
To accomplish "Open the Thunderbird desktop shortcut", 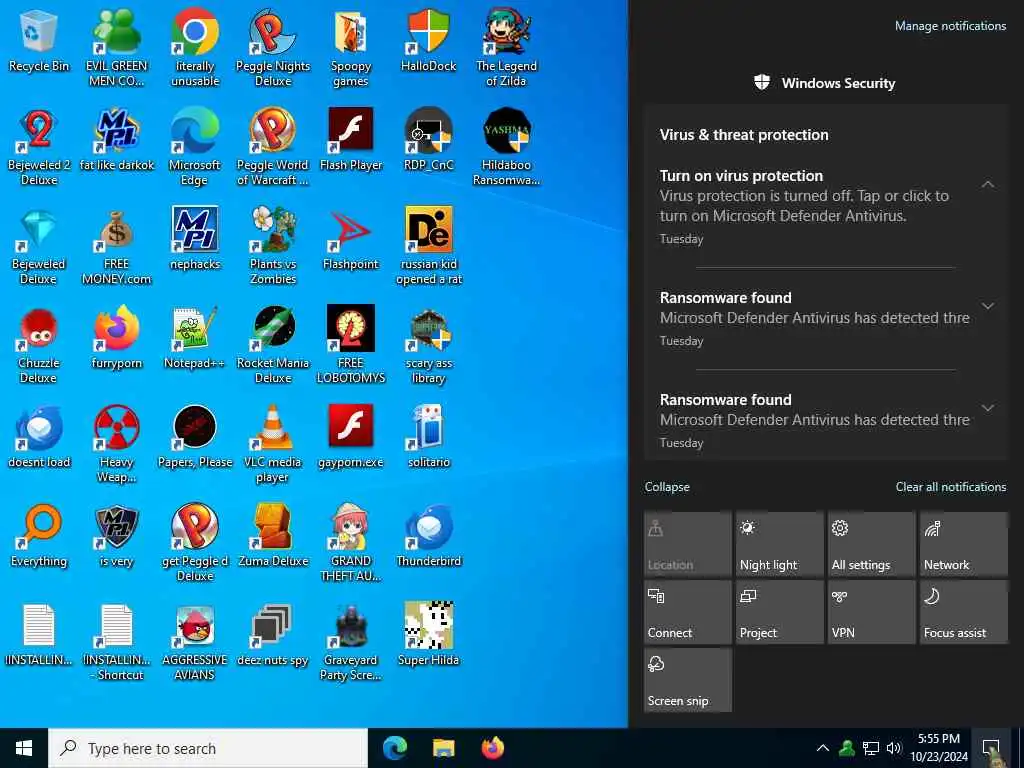I will click(428, 536).
